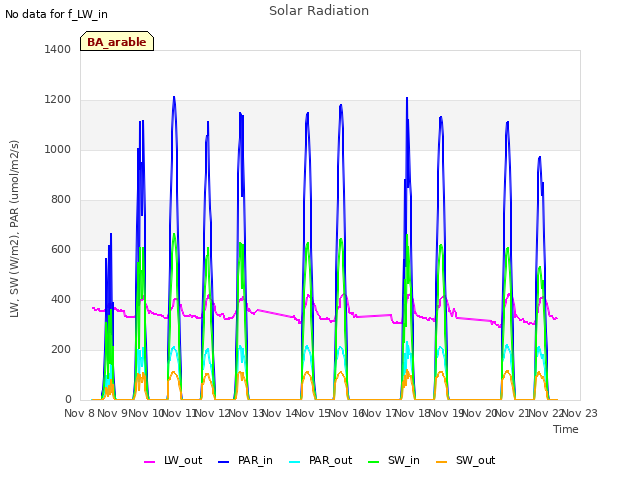Click the BA_arable annotation label
Viewport: 640px width, 480px height.
[x=117, y=41]
